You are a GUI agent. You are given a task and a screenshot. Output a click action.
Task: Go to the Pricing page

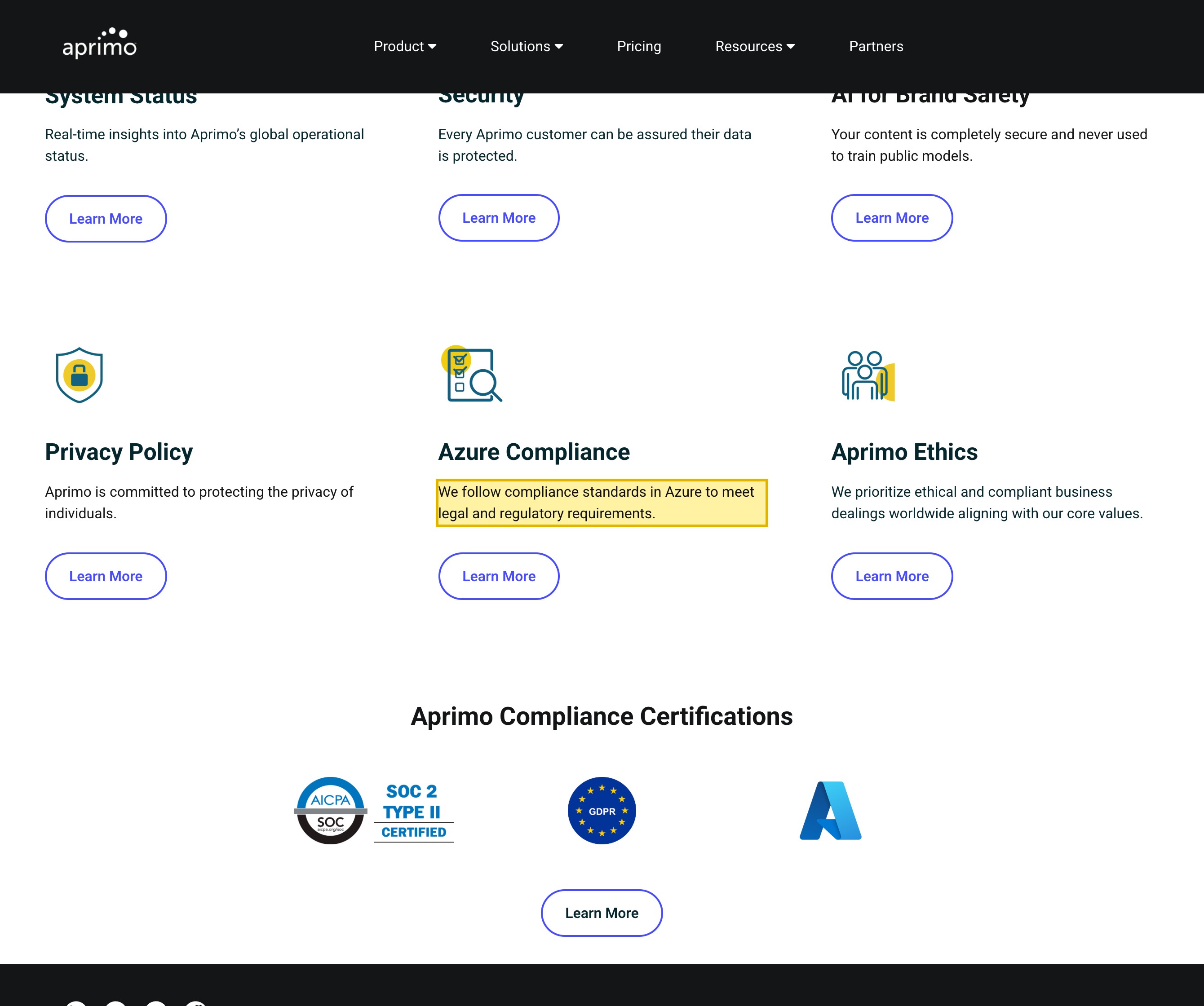639,46
